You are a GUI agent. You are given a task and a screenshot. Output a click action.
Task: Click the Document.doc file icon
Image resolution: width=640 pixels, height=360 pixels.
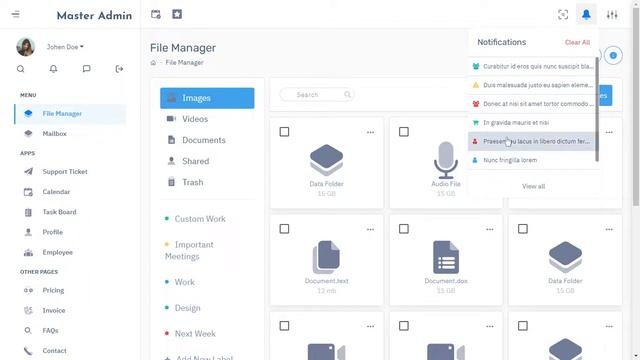pos(446,257)
